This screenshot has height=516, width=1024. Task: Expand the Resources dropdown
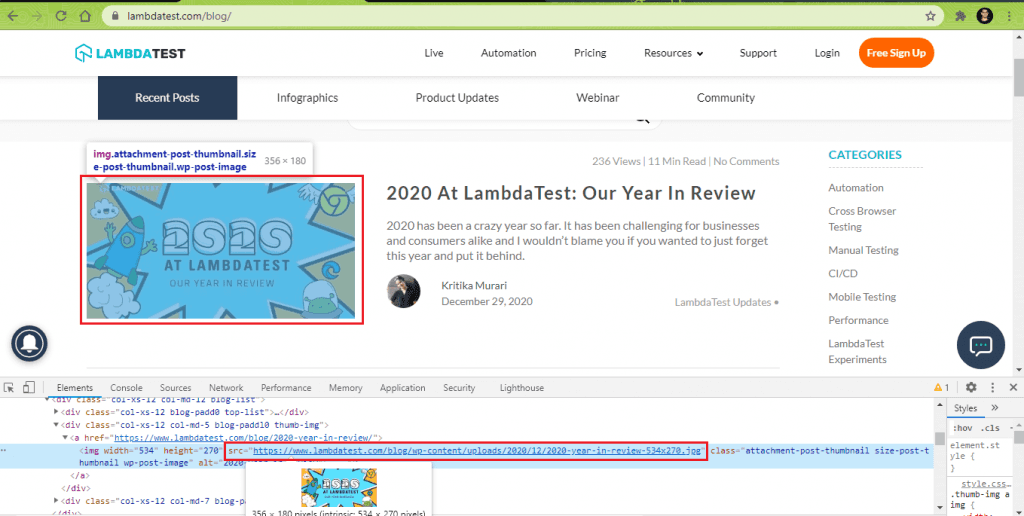point(673,53)
